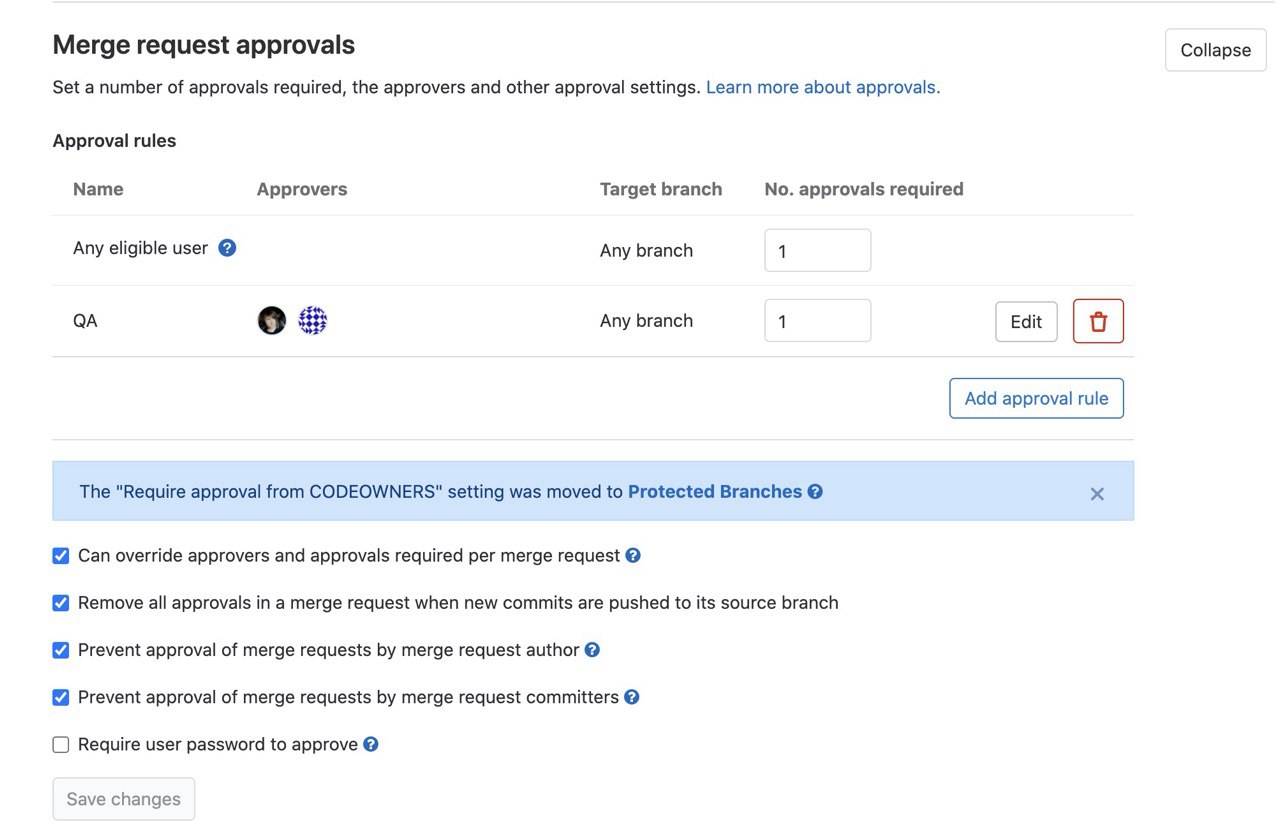Dismiss the CODEOWNERS info banner
This screenshot has width=1280, height=831.
point(1097,494)
